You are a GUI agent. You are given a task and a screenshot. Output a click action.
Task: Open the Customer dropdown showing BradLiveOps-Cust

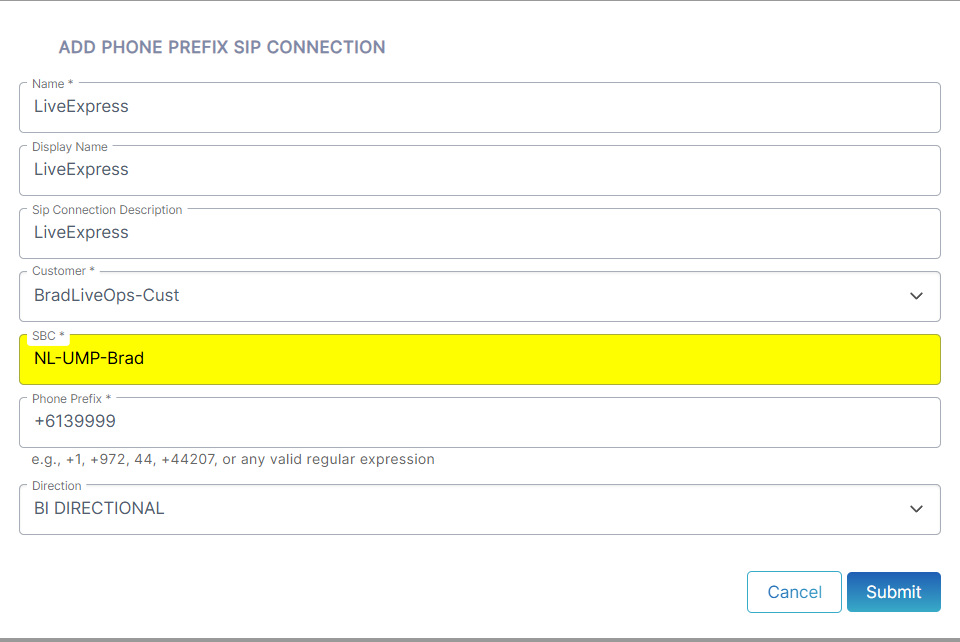[479, 296]
